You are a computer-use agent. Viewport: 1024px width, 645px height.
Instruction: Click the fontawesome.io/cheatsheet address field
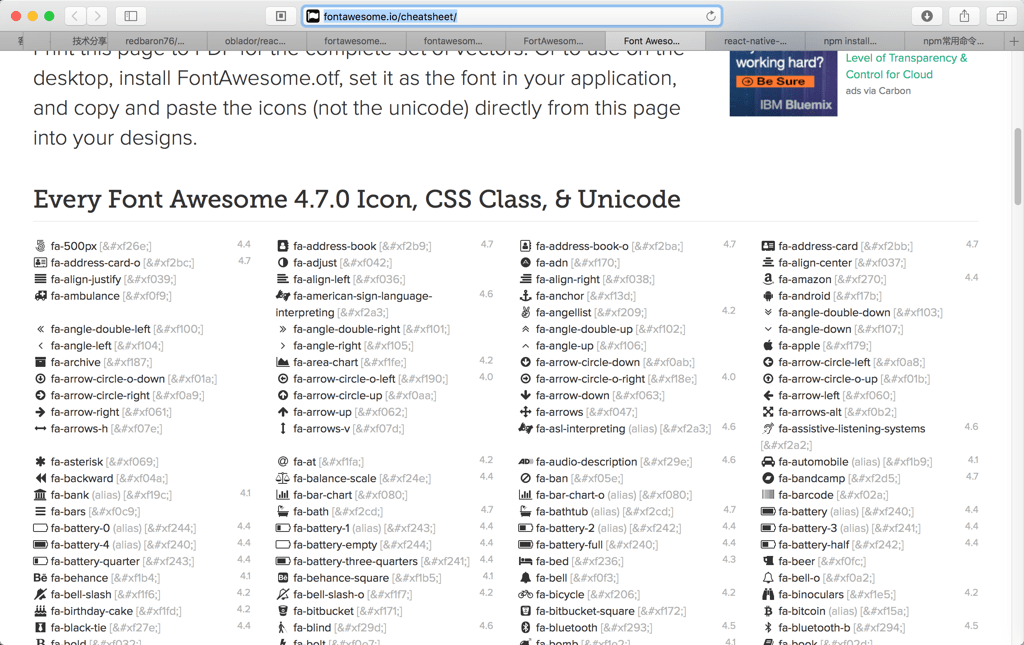pos(512,16)
